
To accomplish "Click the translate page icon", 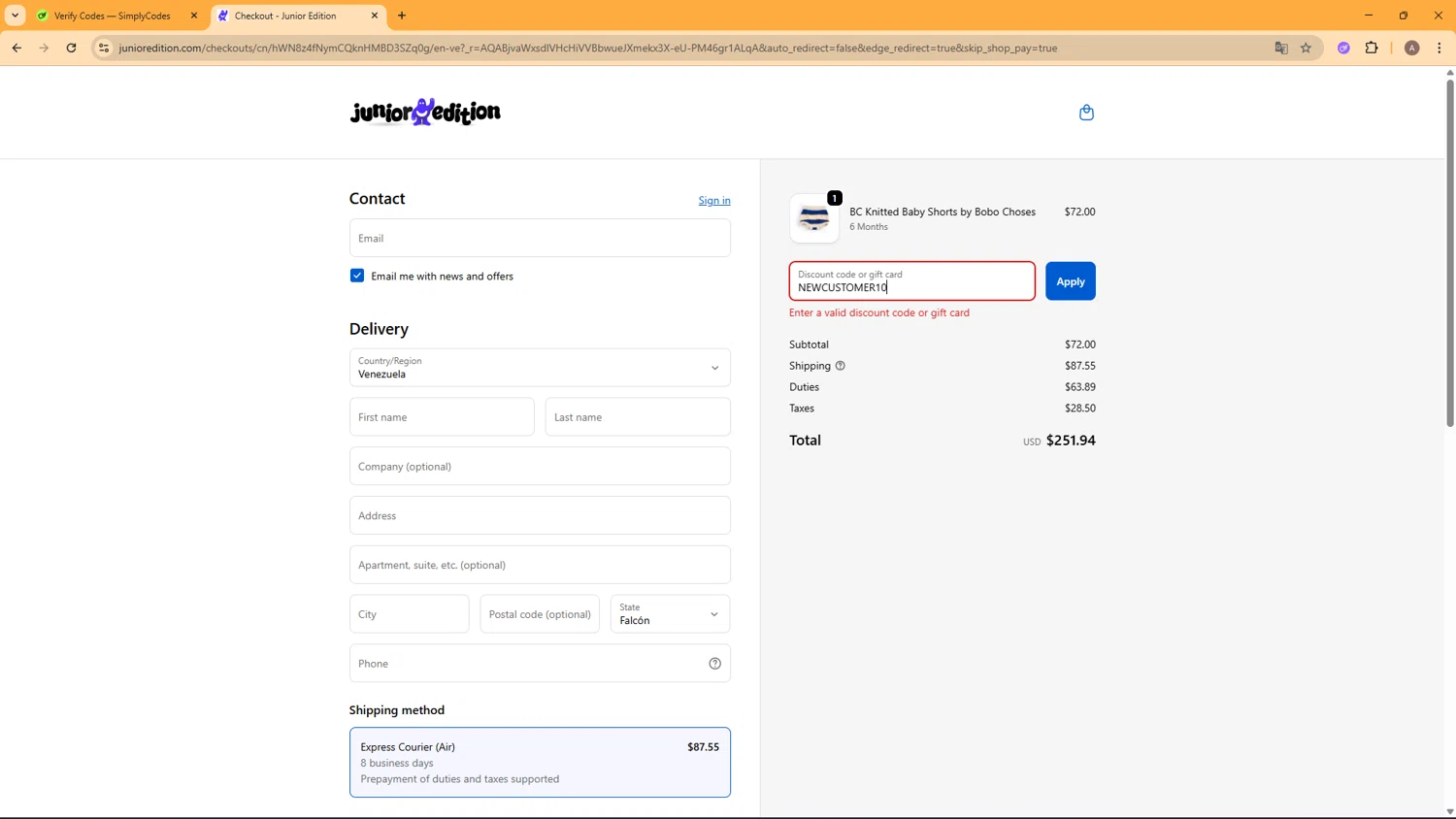I will (1281, 48).
